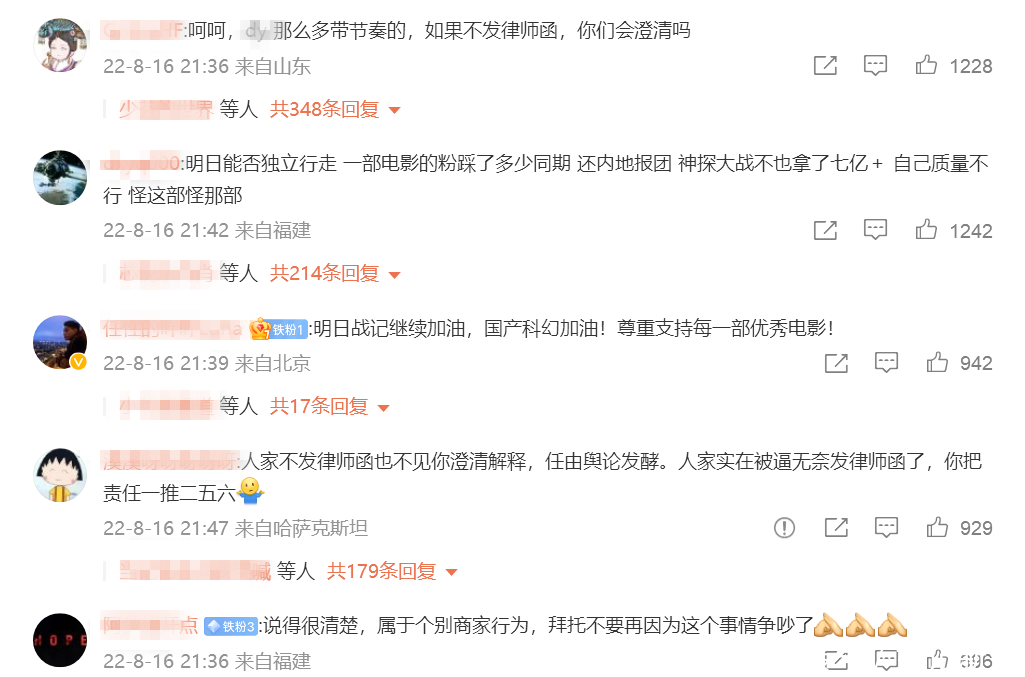Show the 共17条回复 replies

coord(329,406)
